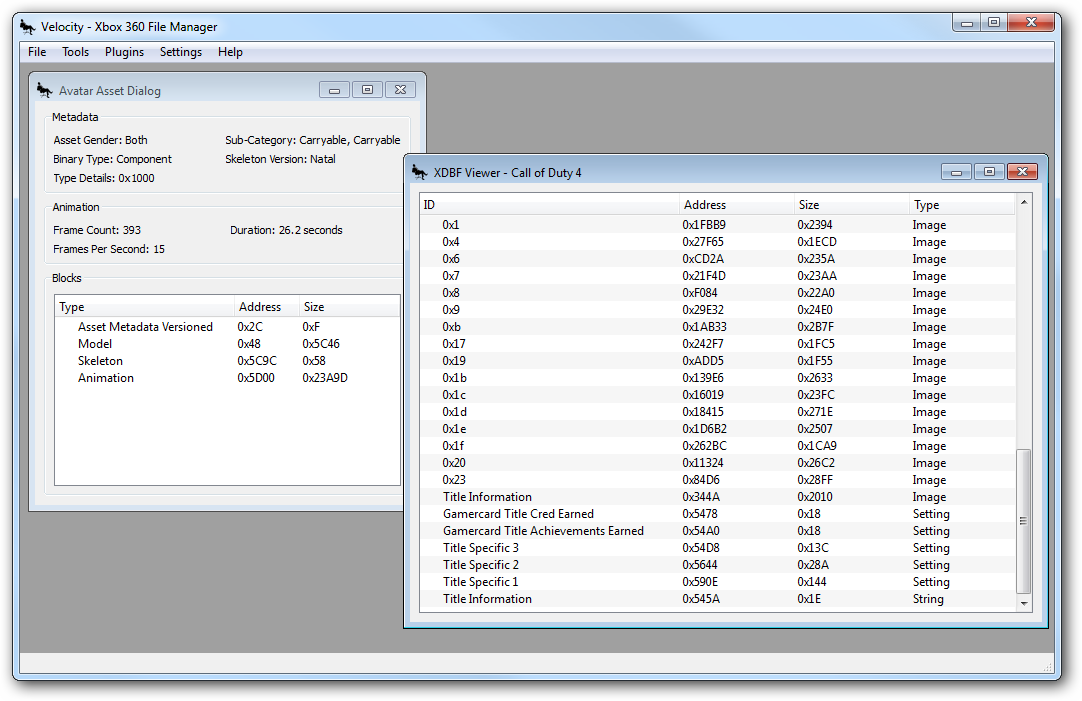Viewport: 1082px width, 701px height.
Task: Open the Settings menu
Action: click(181, 52)
